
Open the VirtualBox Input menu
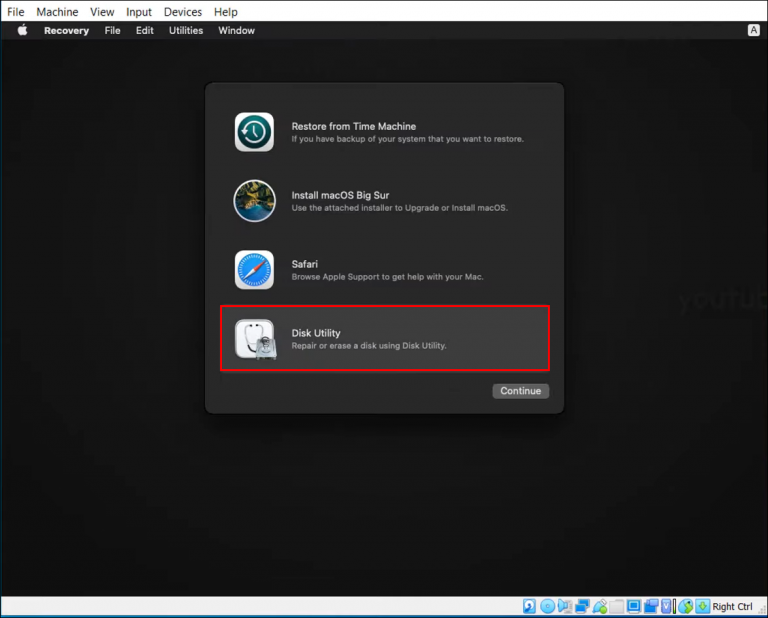pos(139,12)
